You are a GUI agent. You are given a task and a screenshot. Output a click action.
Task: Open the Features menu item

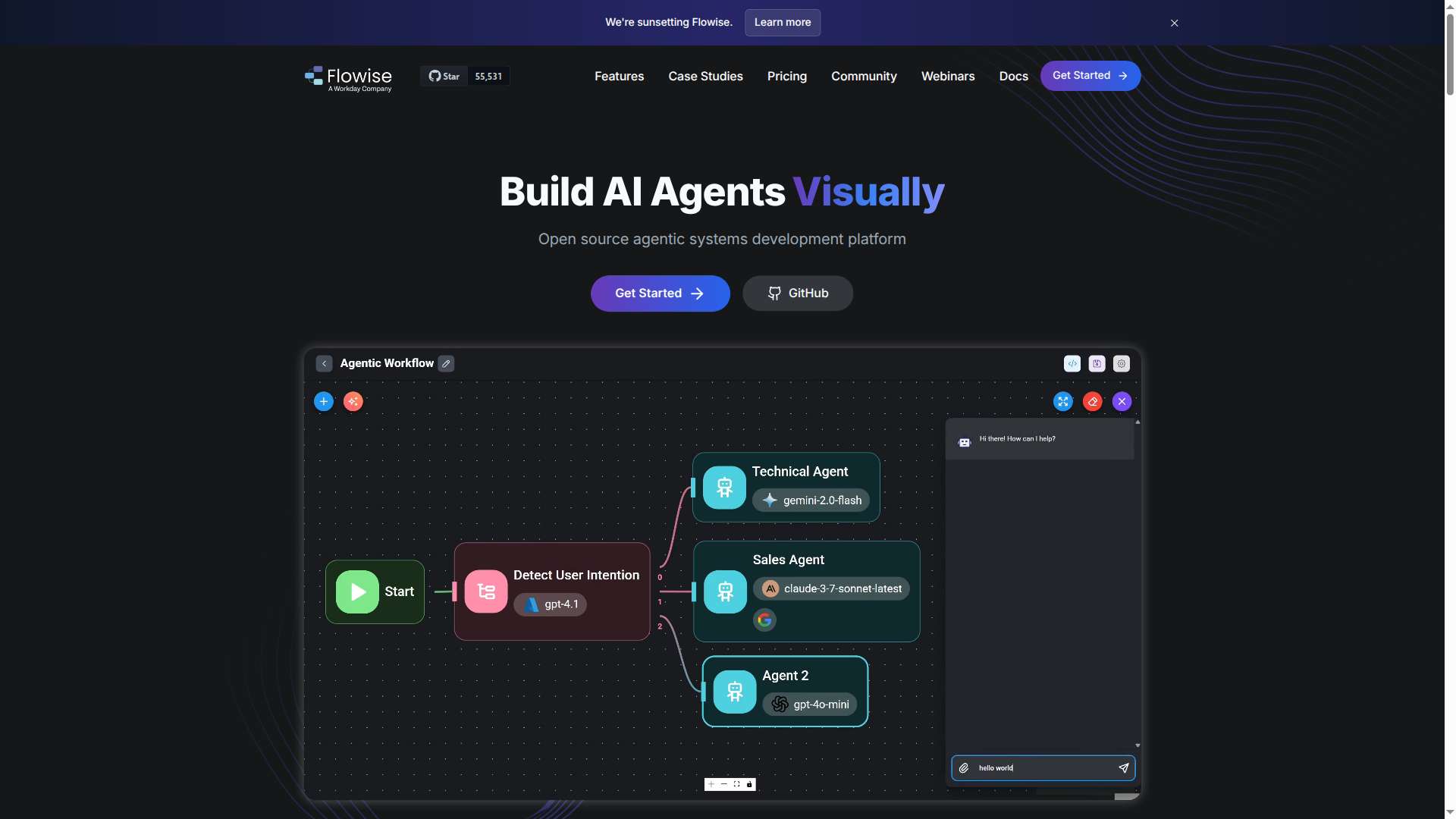(x=619, y=76)
